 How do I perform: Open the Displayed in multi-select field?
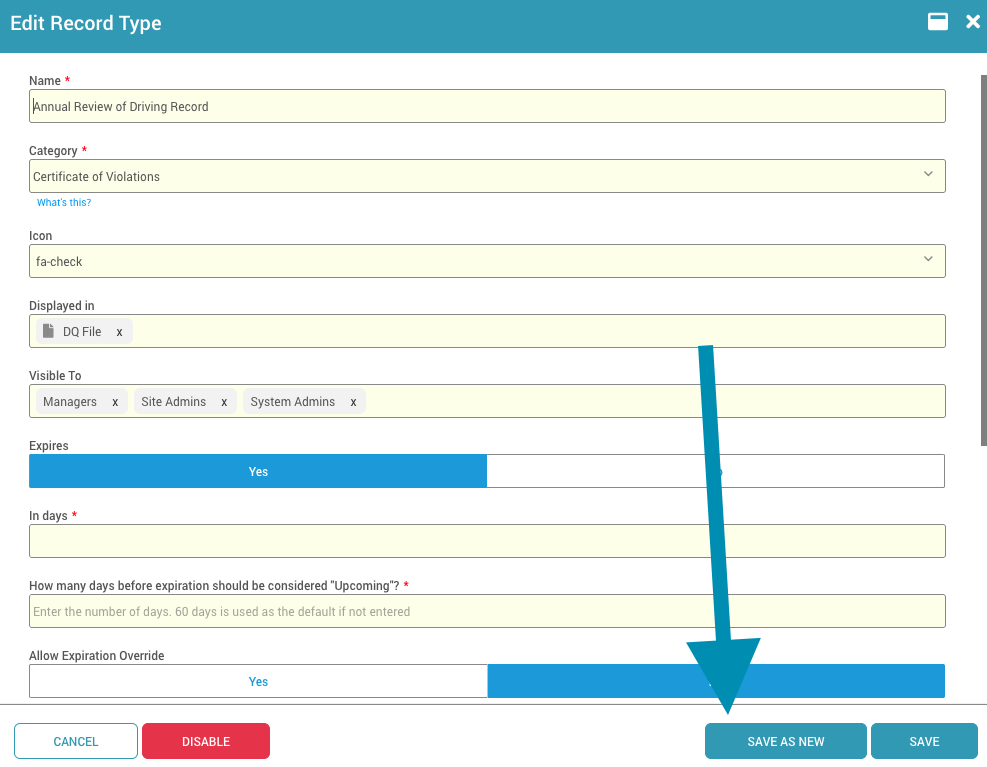540,331
